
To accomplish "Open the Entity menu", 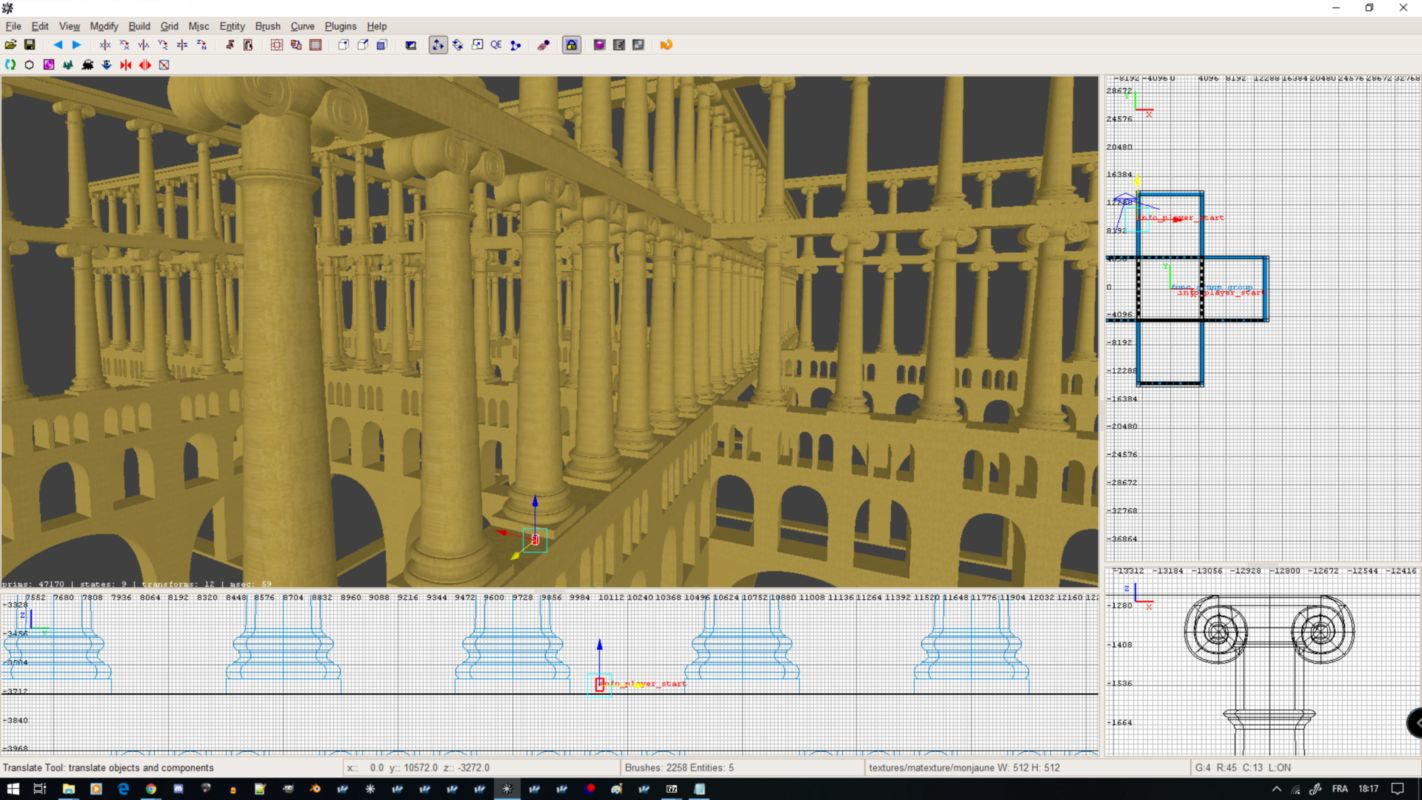I will (231, 26).
